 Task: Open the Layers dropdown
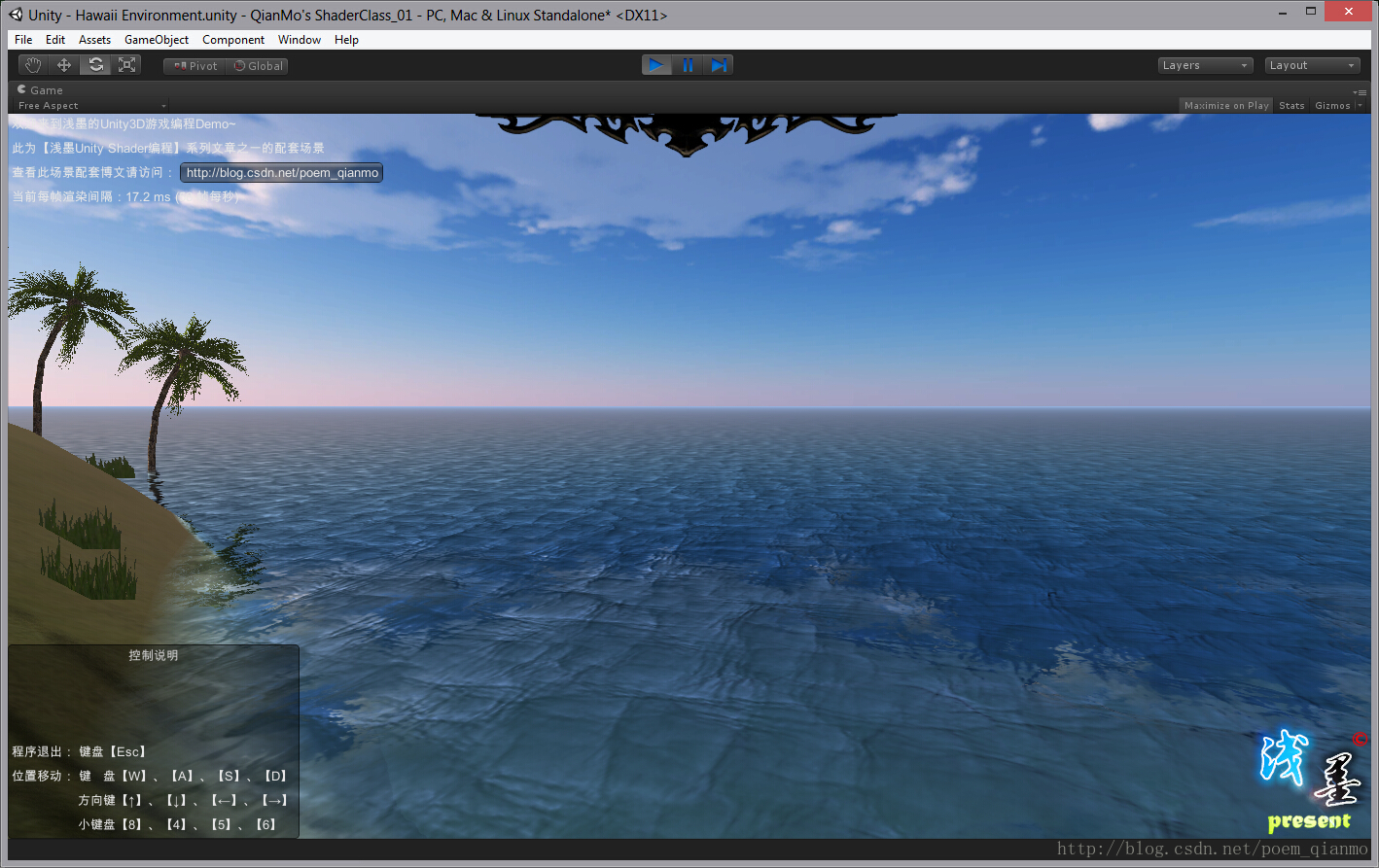tap(1205, 65)
